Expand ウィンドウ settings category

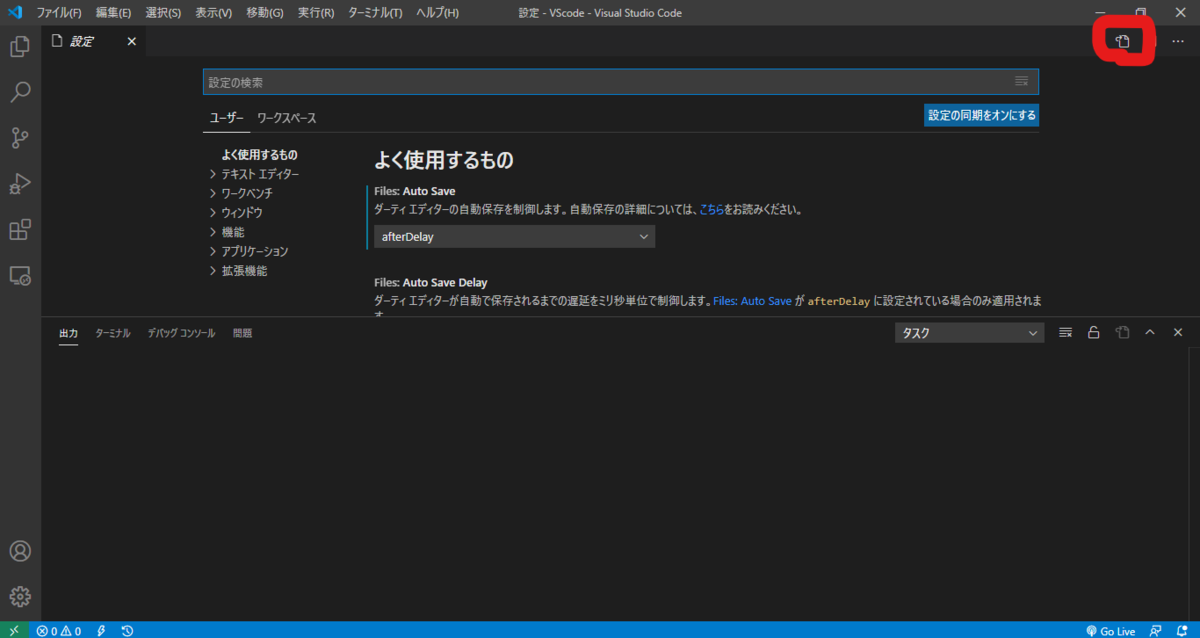(236, 212)
